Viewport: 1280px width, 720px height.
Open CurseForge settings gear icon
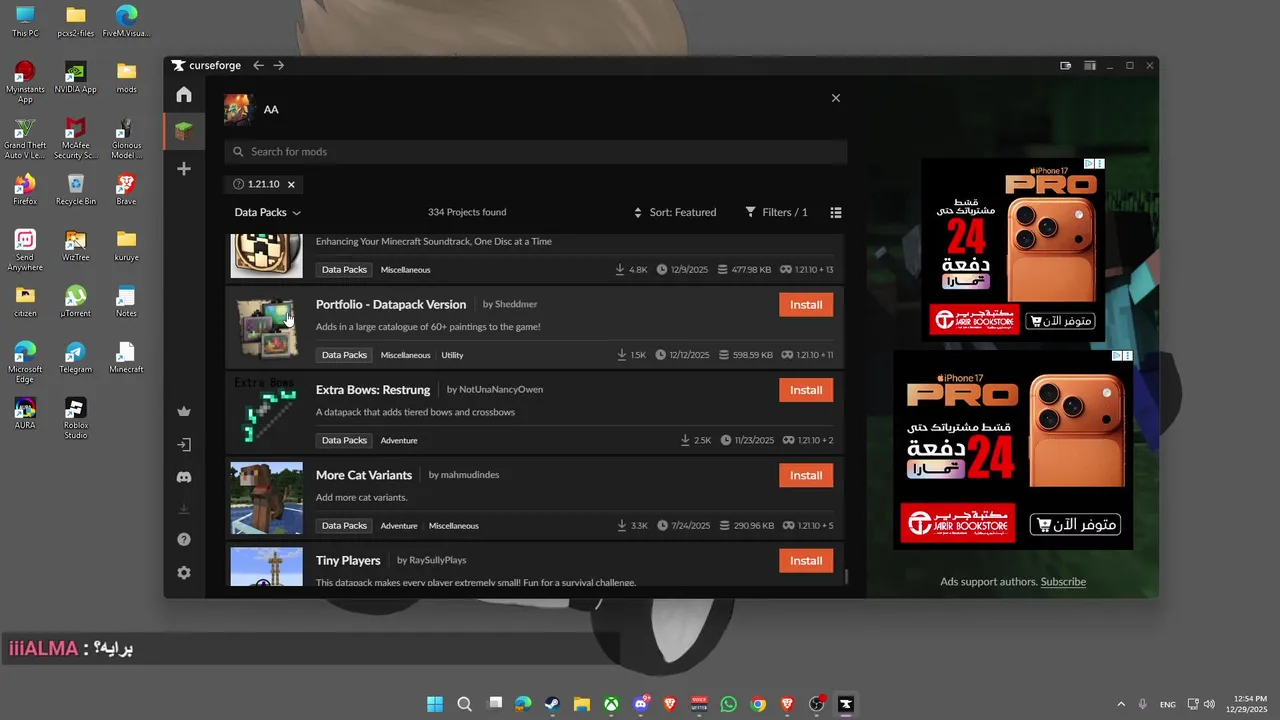(184, 573)
